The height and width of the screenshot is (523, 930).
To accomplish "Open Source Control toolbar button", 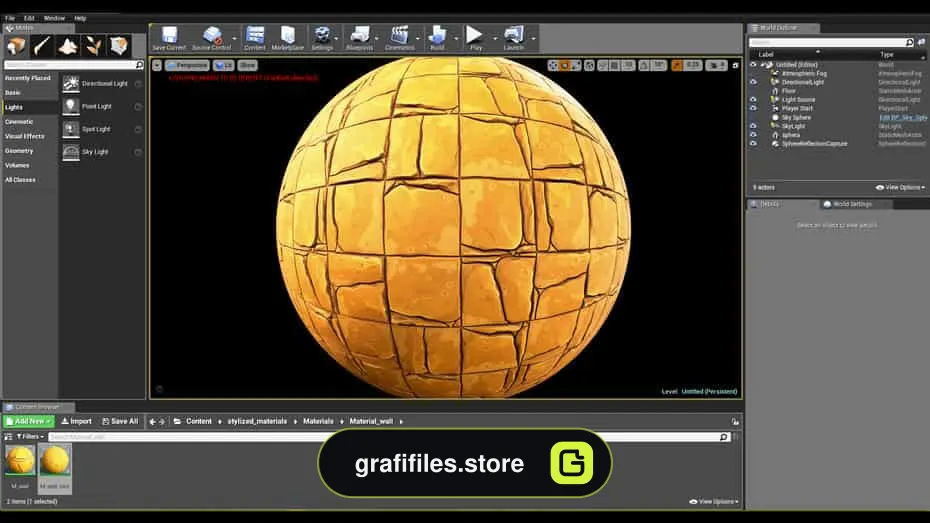I will click(211, 39).
